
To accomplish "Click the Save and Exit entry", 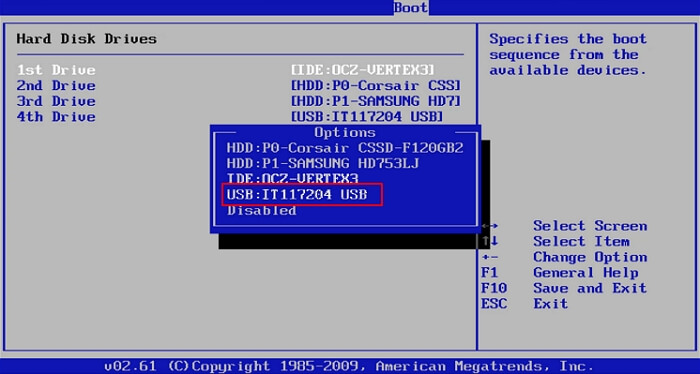I will pyautogui.click(x=590, y=288).
